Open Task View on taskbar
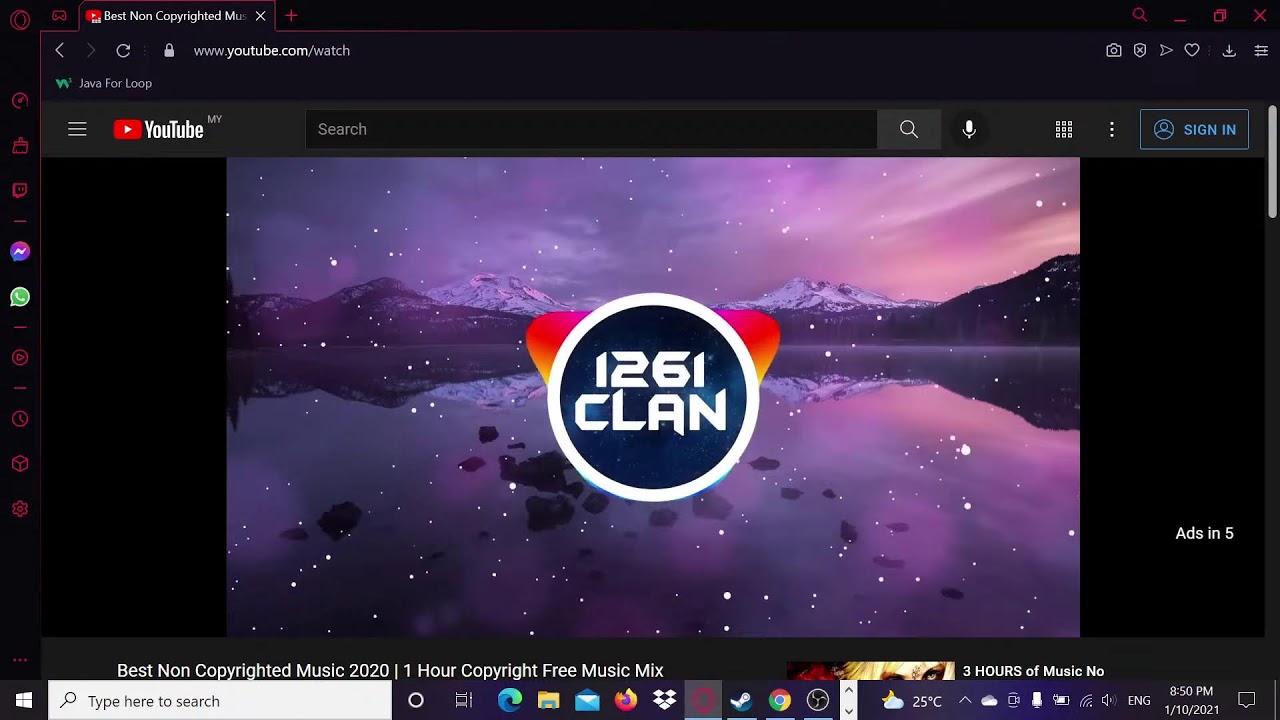Screen dimensions: 1280x720 coord(464,701)
